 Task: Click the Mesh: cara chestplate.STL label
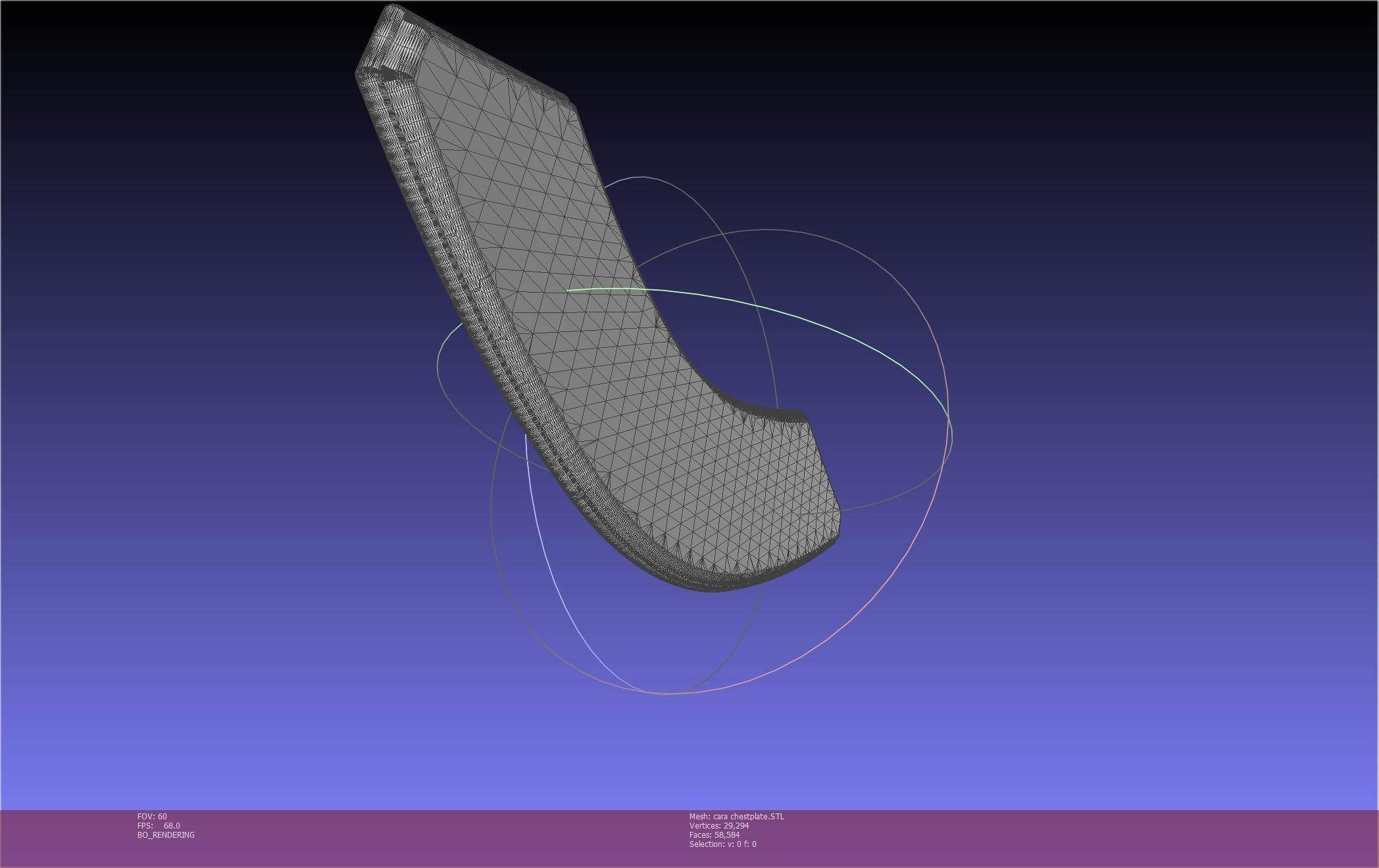tap(737, 816)
